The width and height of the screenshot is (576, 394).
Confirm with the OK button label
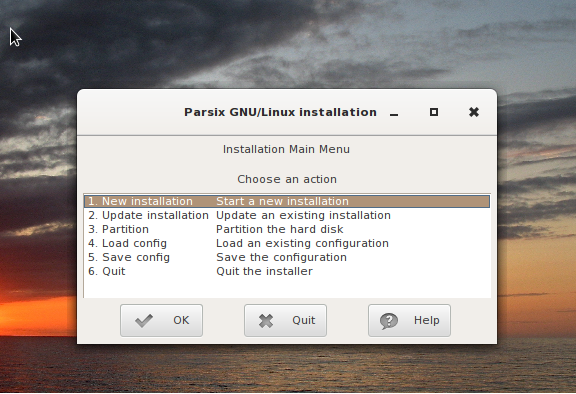pyautogui.click(x=181, y=320)
